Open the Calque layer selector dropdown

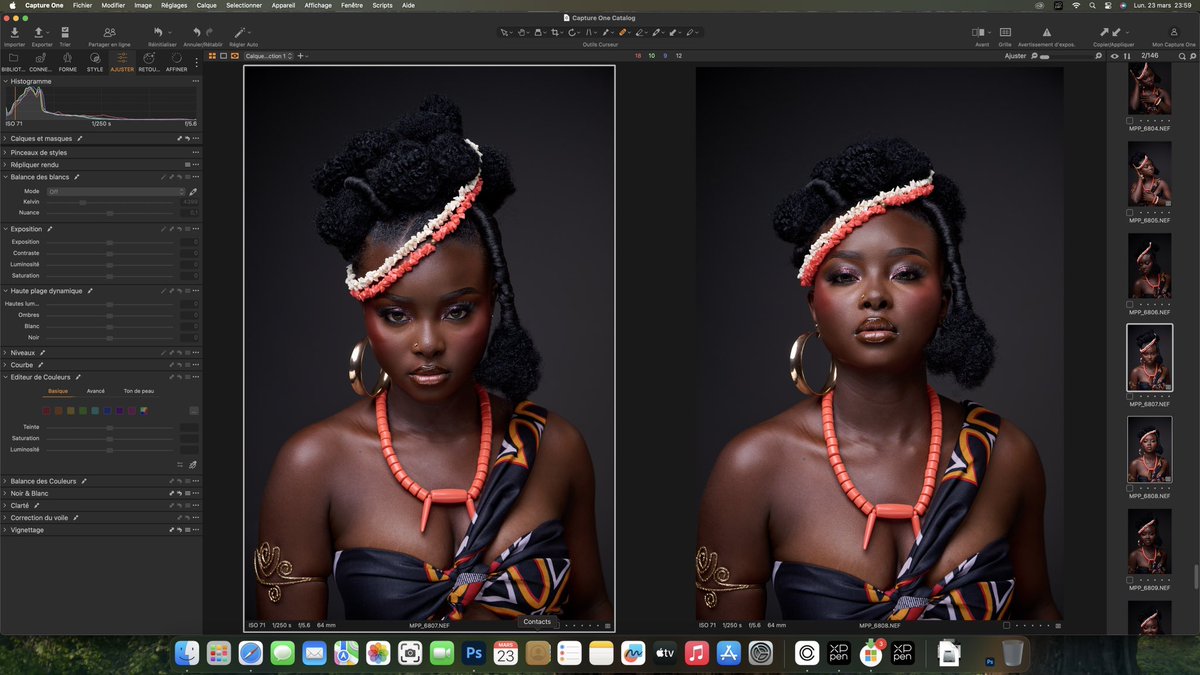[x=268, y=56]
